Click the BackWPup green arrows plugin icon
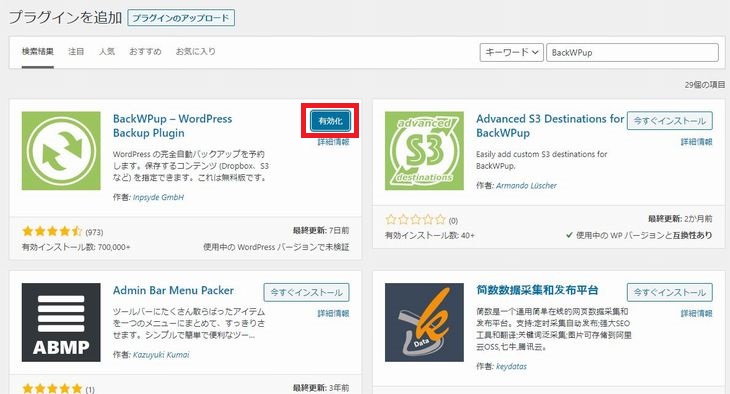 click(x=61, y=150)
